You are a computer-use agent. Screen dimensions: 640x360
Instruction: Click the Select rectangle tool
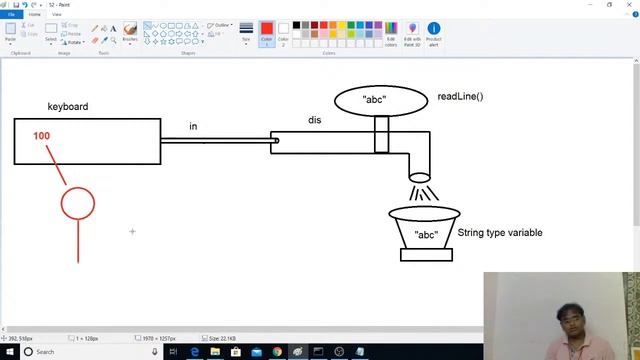(x=51, y=29)
